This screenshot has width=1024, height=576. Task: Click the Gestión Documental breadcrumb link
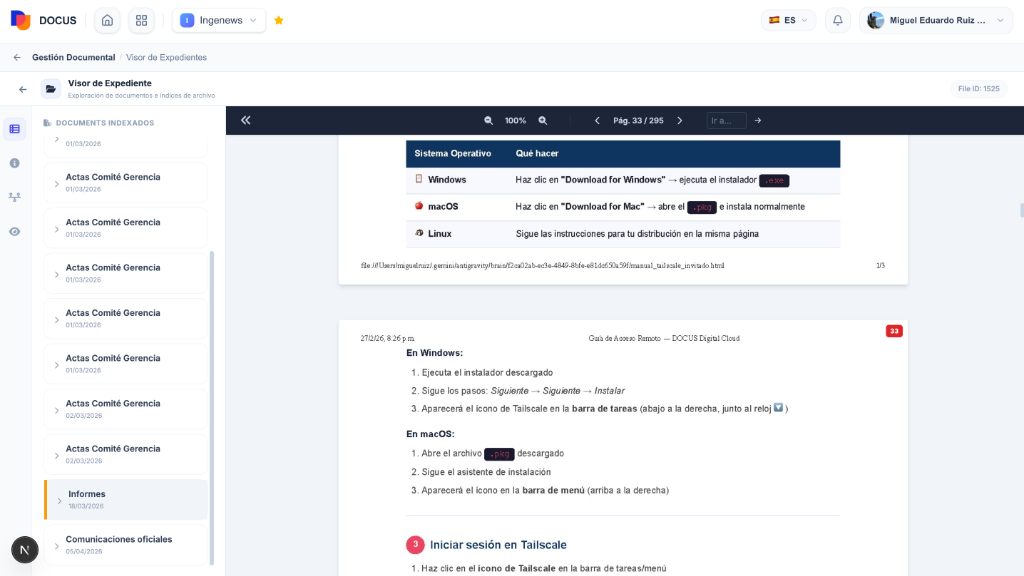[x=74, y=57]
